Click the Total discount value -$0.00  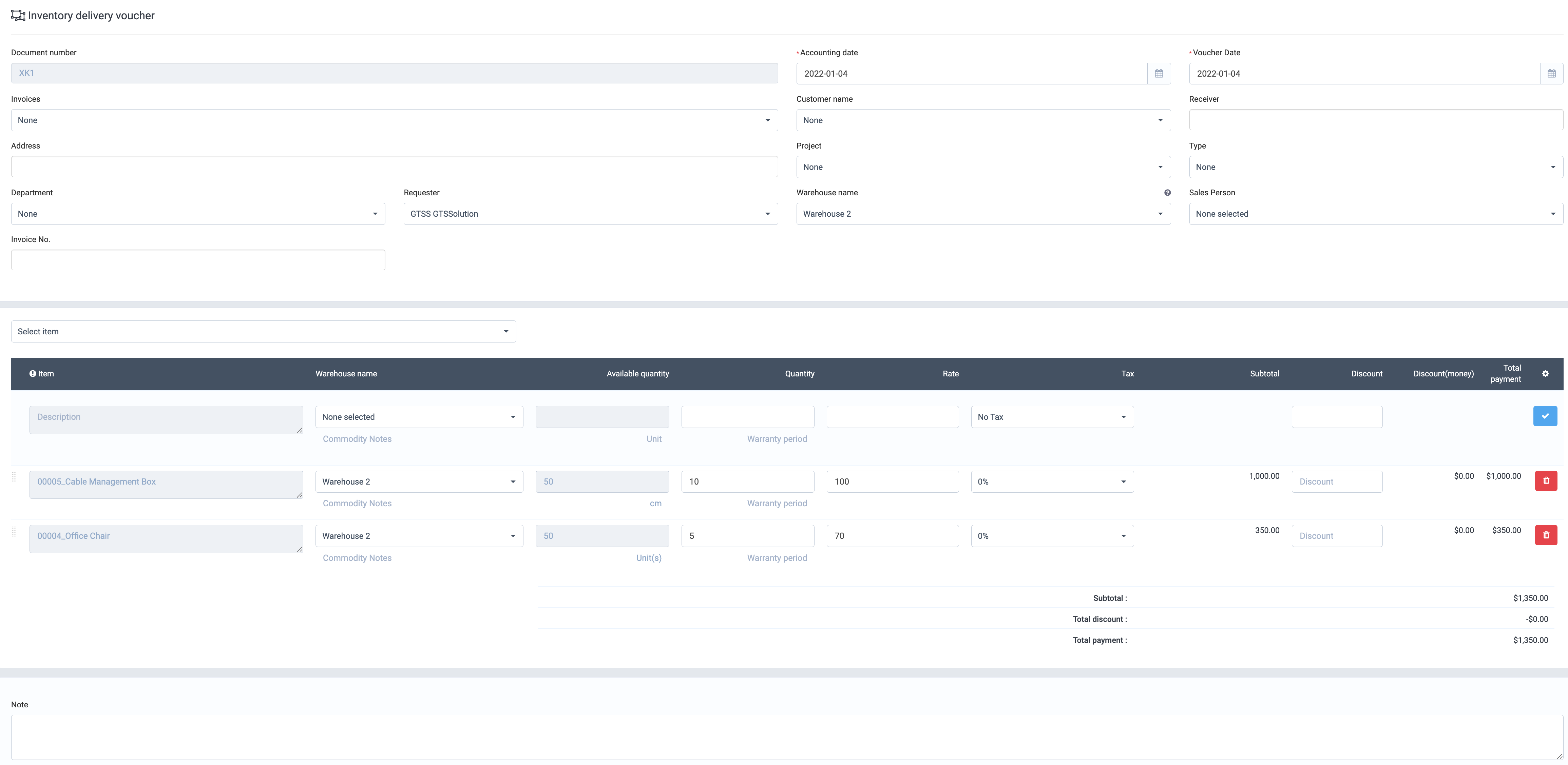[x=1536, y=620]
